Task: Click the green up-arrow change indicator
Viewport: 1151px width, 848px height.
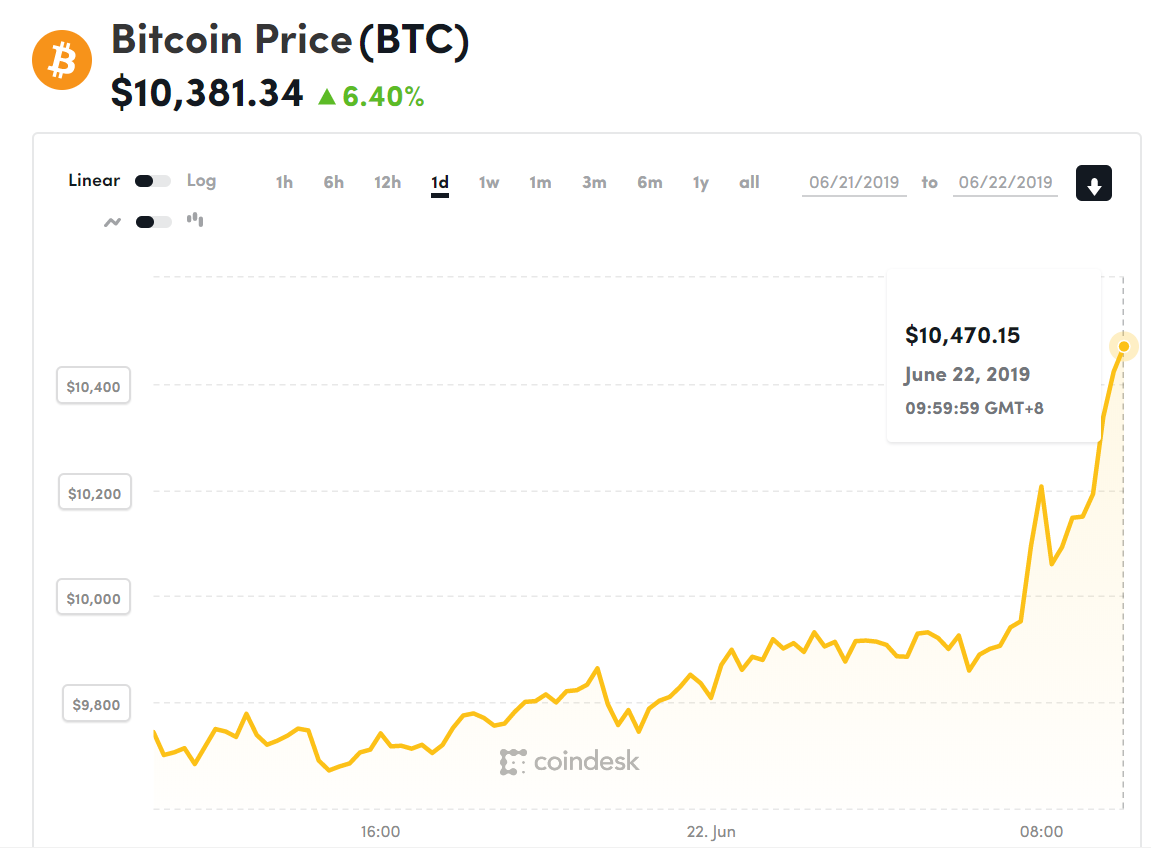Action: coord(327,96)
